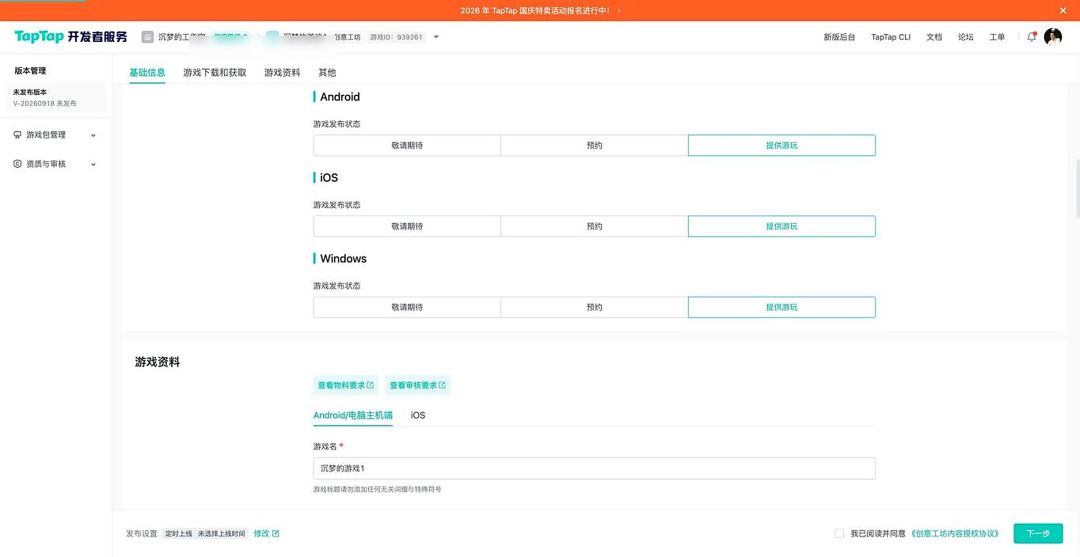Image resolution: width=1080 pixels, height=557 pixels.
Task: Open the 工单 tickets link
Action: click(997, 37)
